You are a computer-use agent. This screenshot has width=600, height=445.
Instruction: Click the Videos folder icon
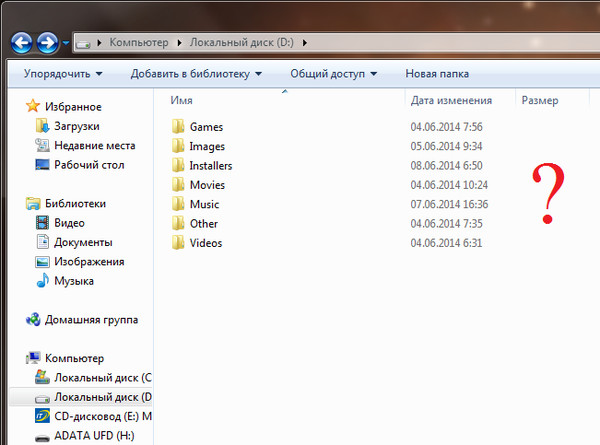click(178, 243)
